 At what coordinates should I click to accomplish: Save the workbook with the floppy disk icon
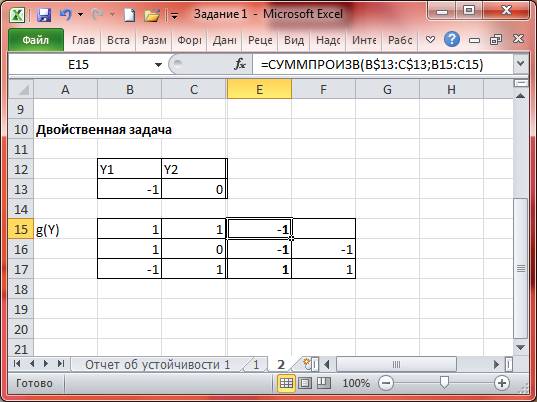(x=44, y=15)
